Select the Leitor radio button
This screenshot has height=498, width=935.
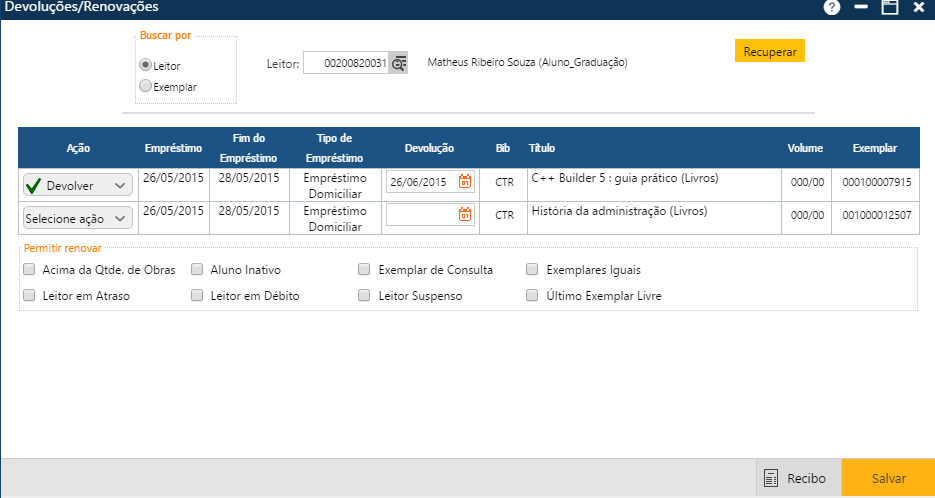[146, 65]
